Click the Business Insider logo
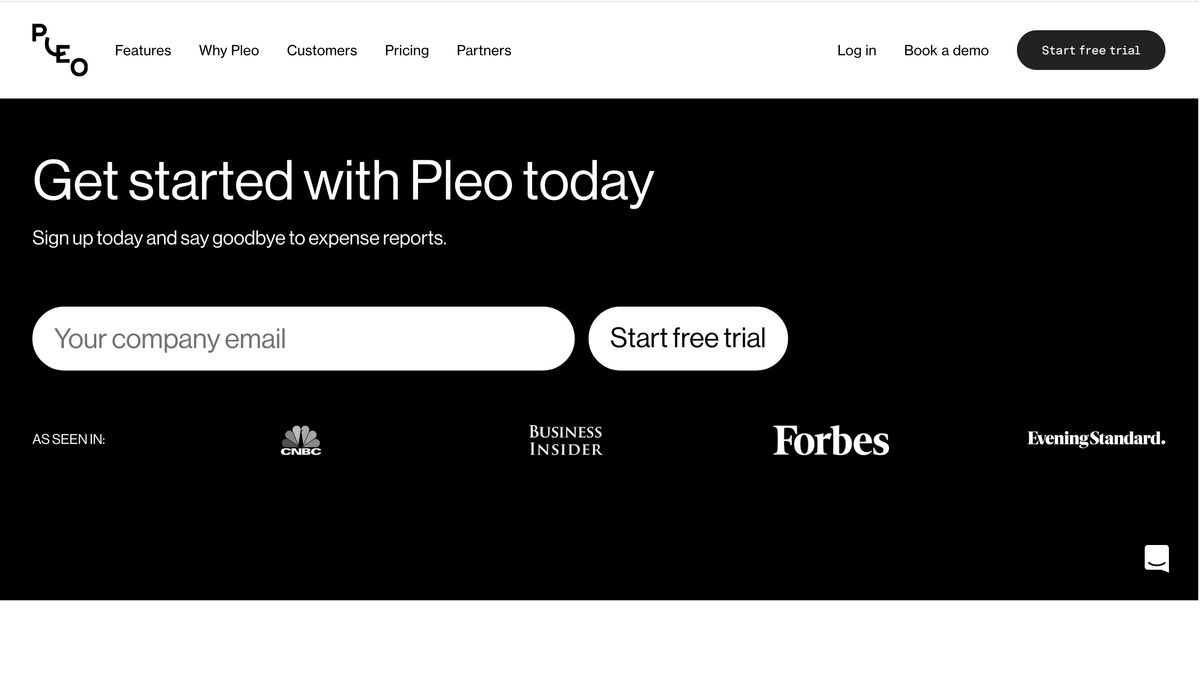Viewport: 1200px width, 675px height. (565, 439)
